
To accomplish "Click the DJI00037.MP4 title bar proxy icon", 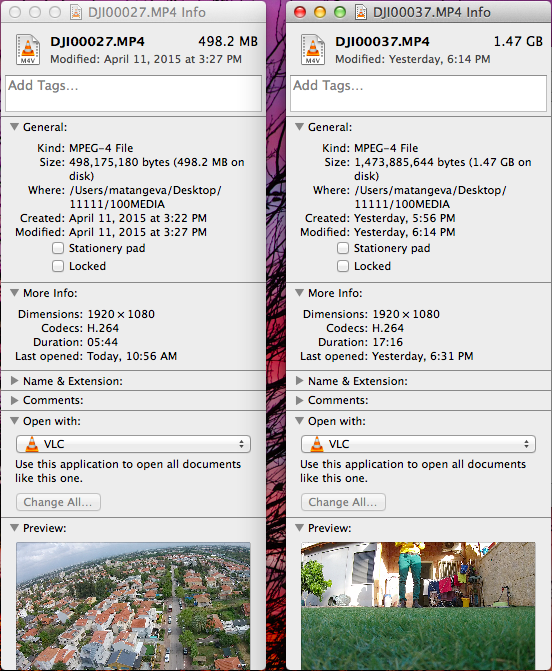I will (361, 12).
